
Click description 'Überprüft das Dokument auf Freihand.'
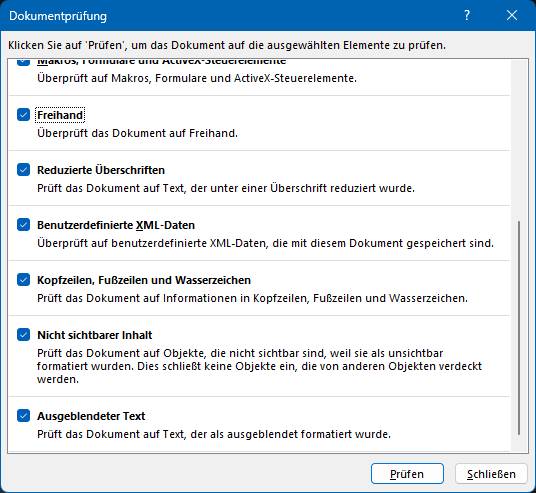click(137, 133)
